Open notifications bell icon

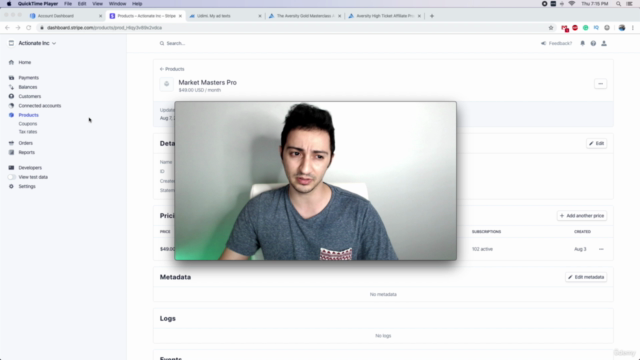[x=582, y=43]
